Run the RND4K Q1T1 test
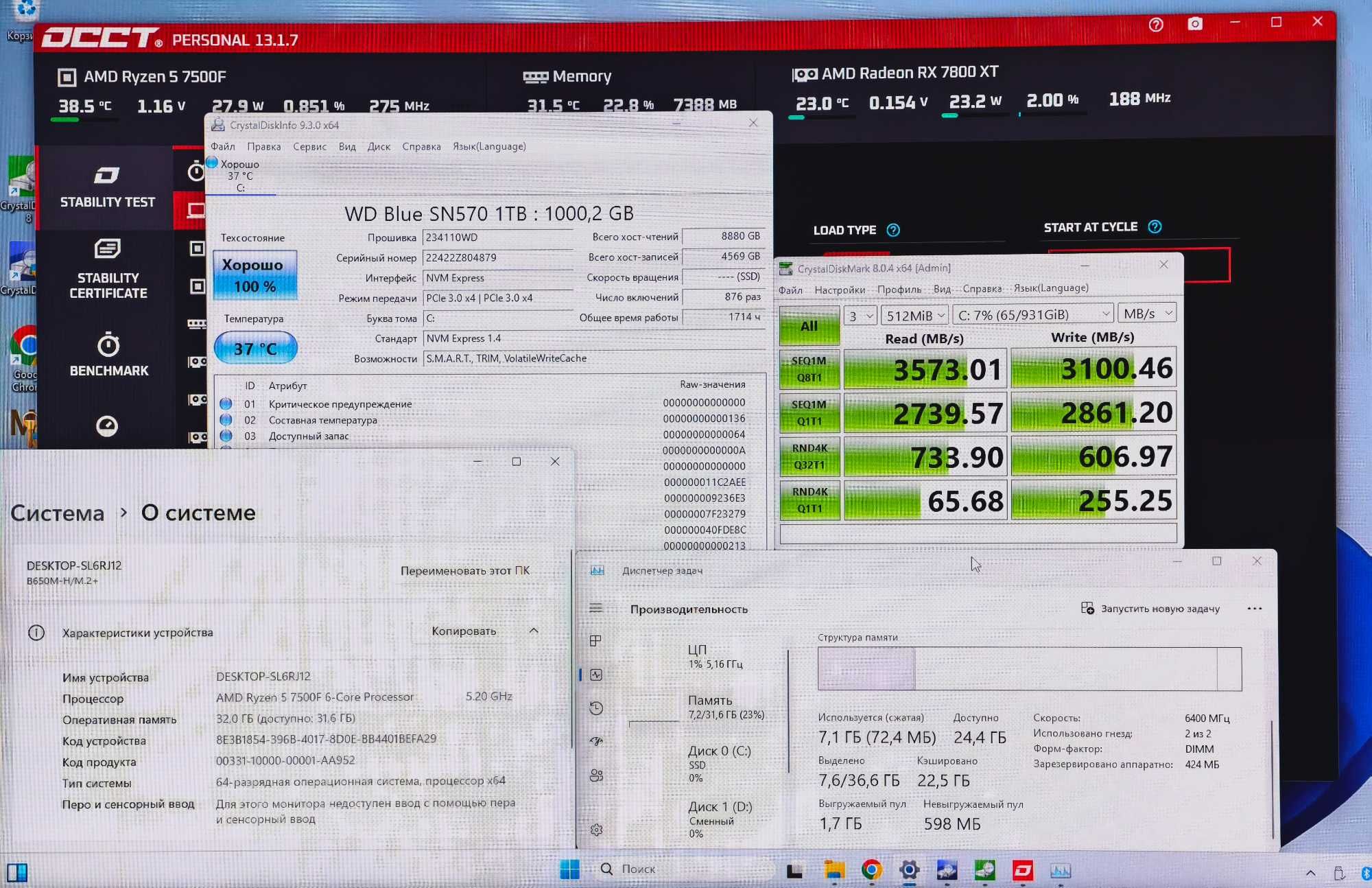Image resolution: width=1372 pixels, height=888 pixels. click(x=809, y=500)
